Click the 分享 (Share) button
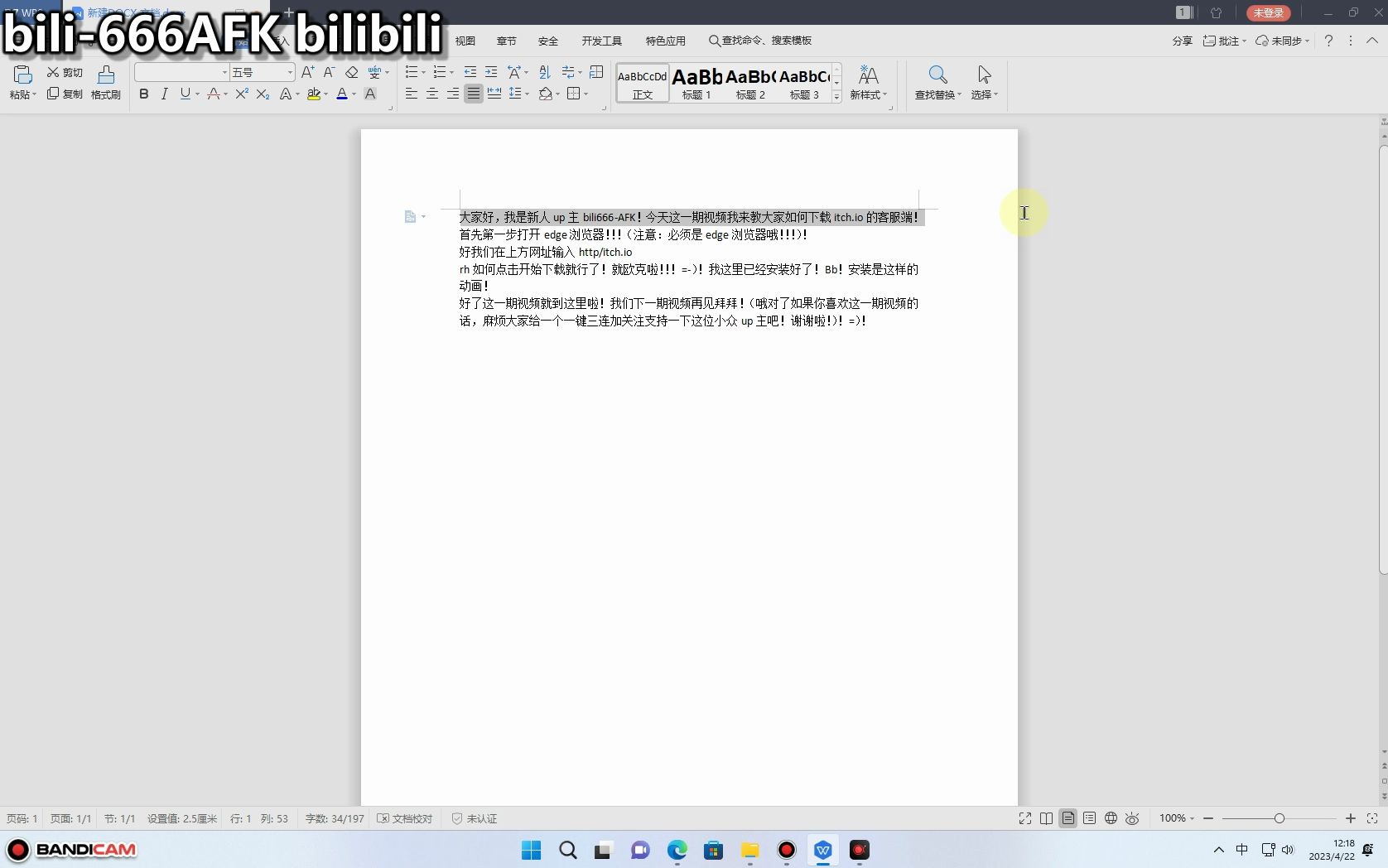The height and width of the screenshot is (868, 1388). (x=1182, y=41)
